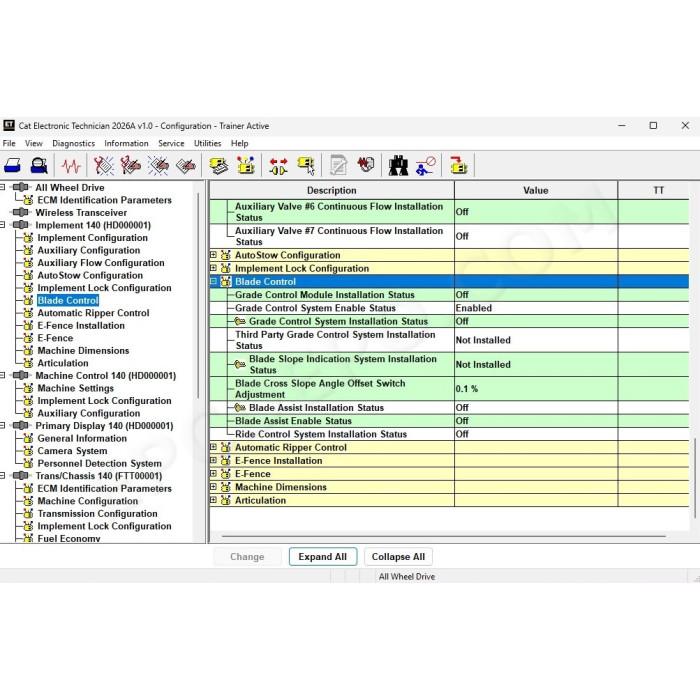Expand AutoStow Configuration row in the table
Screen dimensions: 700x700
(213, 255)
